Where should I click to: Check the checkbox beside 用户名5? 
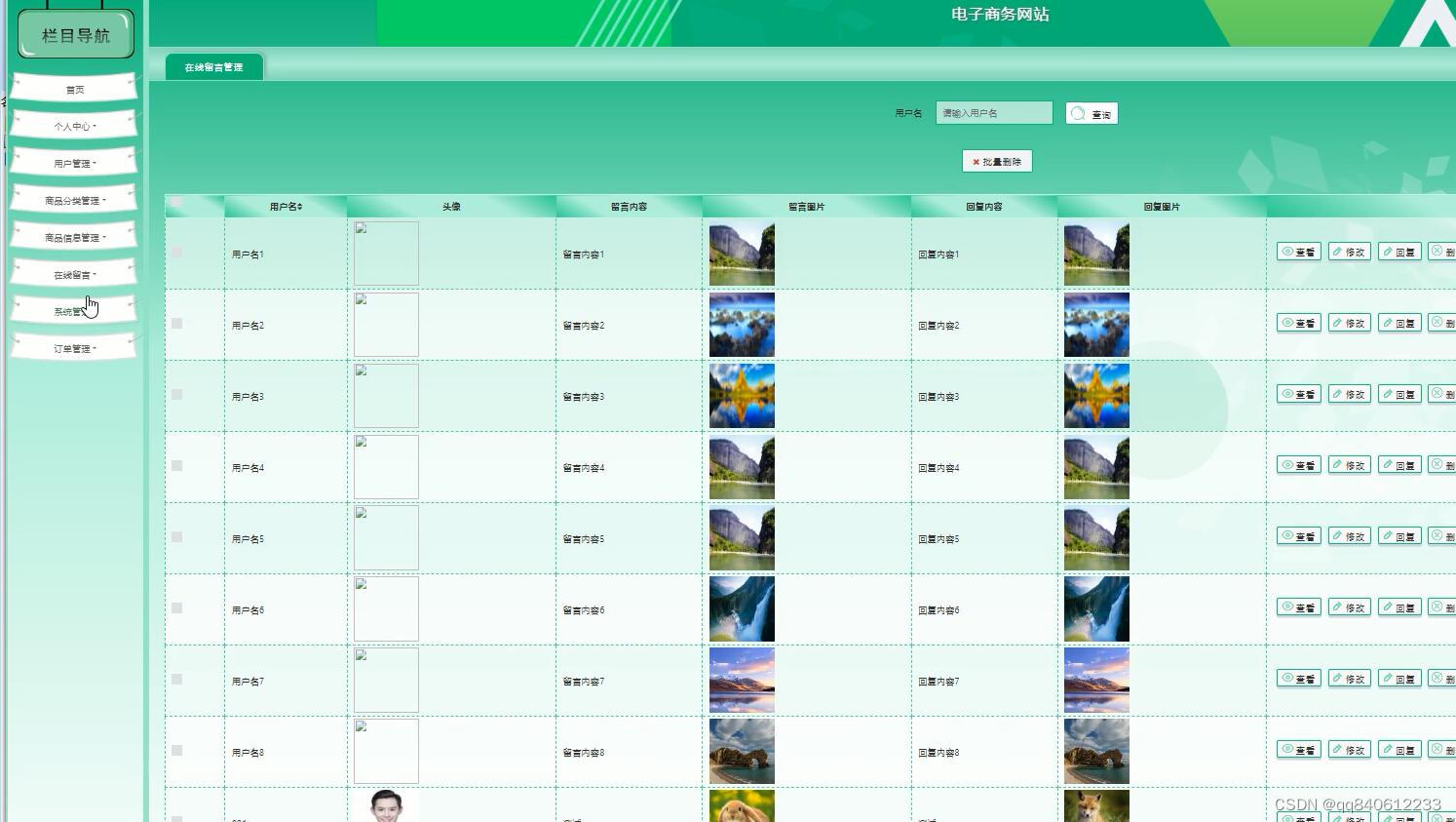click(176, 536)
